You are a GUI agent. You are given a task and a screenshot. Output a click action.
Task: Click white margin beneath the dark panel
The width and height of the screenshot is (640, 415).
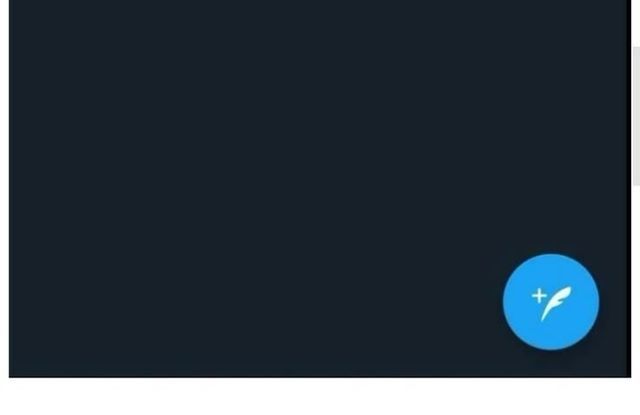[320, 397]
